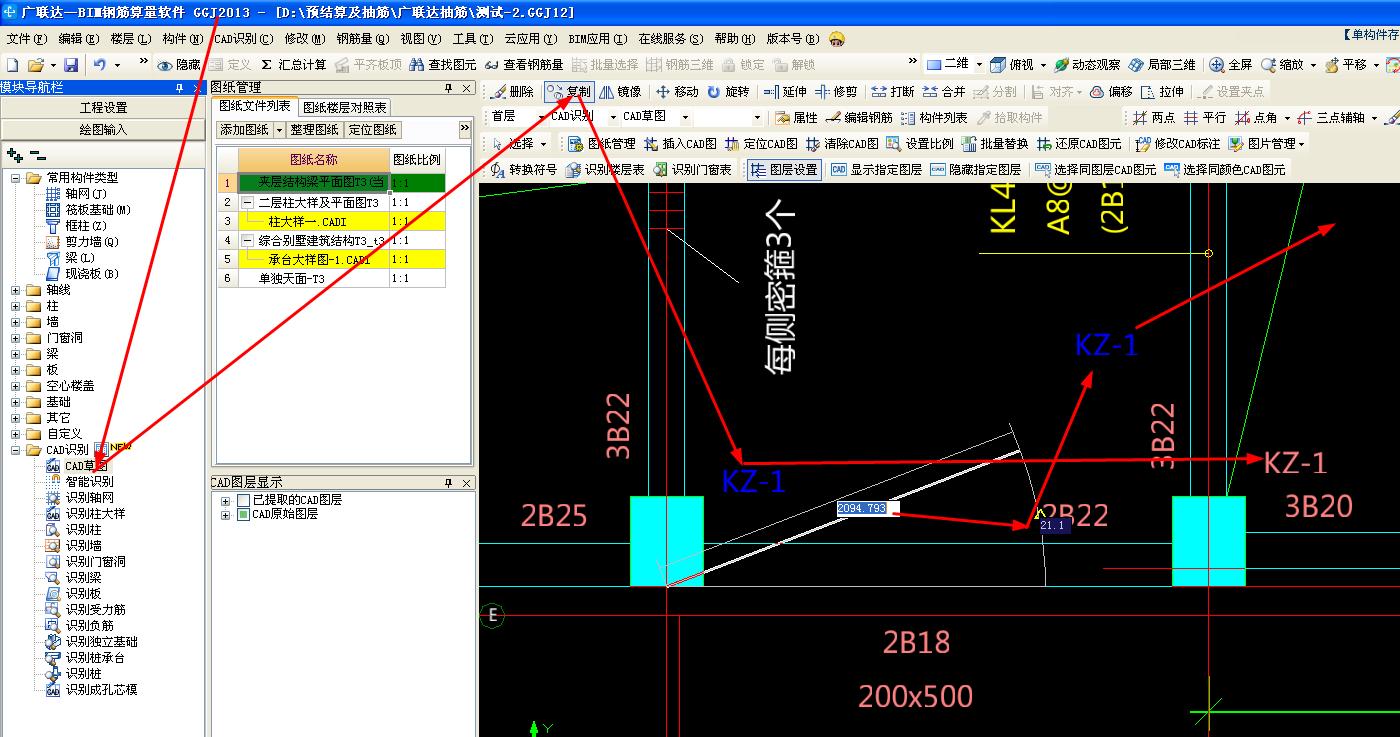Click 全屏 fullscreen zoom tool
Image resolution: width=1400 pixels, height=737 pixels.
(x=1231, y=65)
